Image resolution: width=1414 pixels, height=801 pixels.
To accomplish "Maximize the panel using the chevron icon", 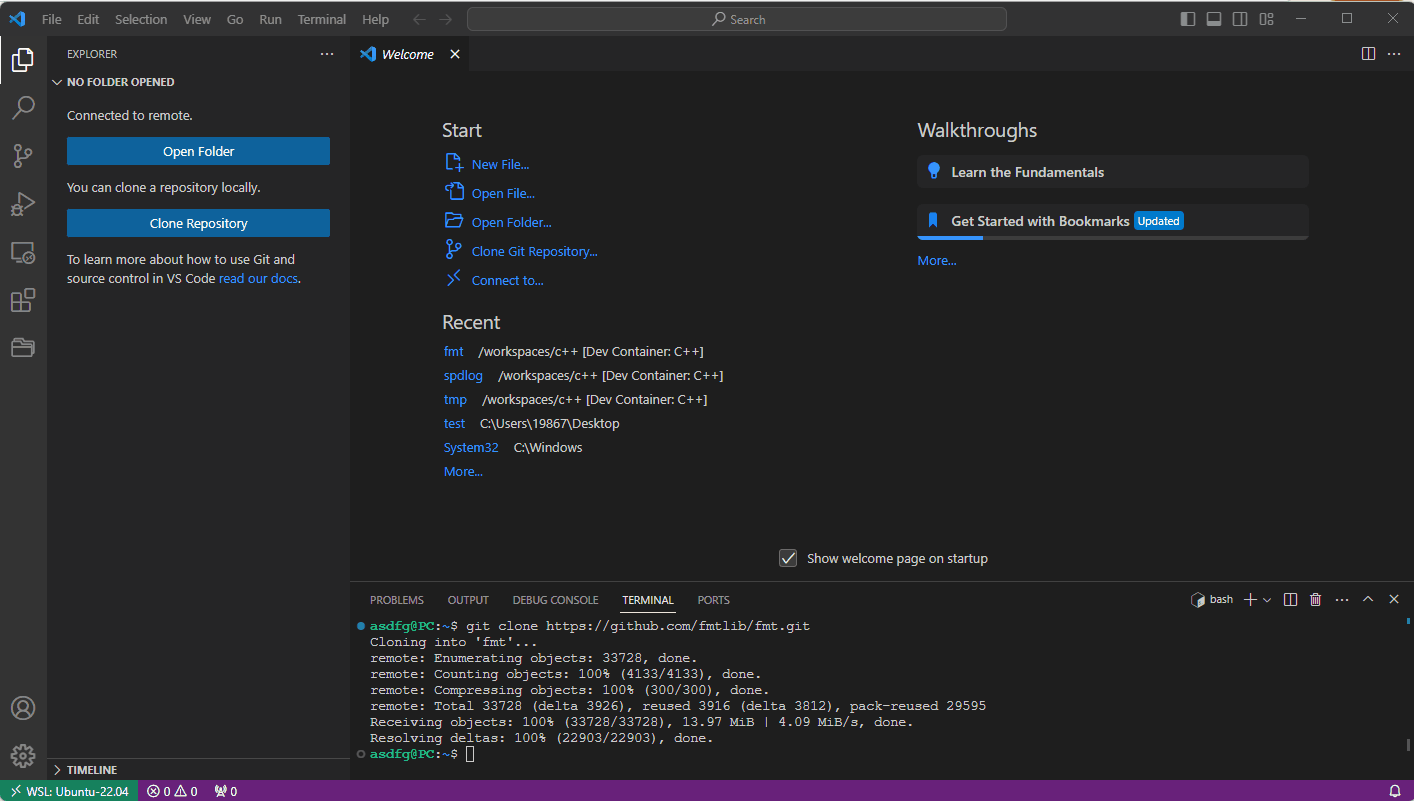I will (1368, 598).
